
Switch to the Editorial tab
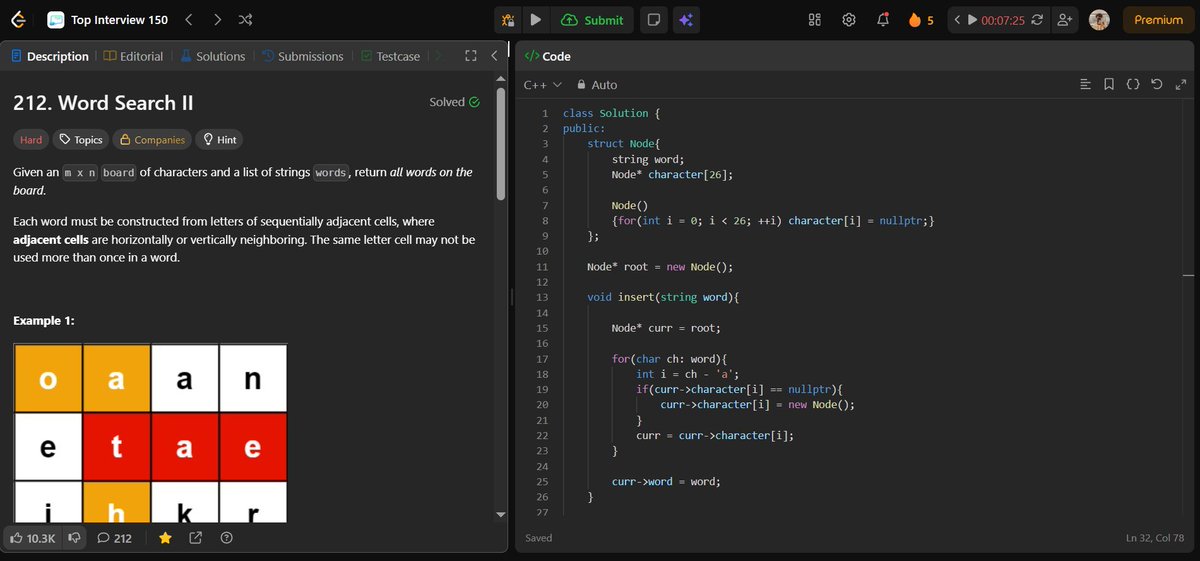[x=134, y=56]
